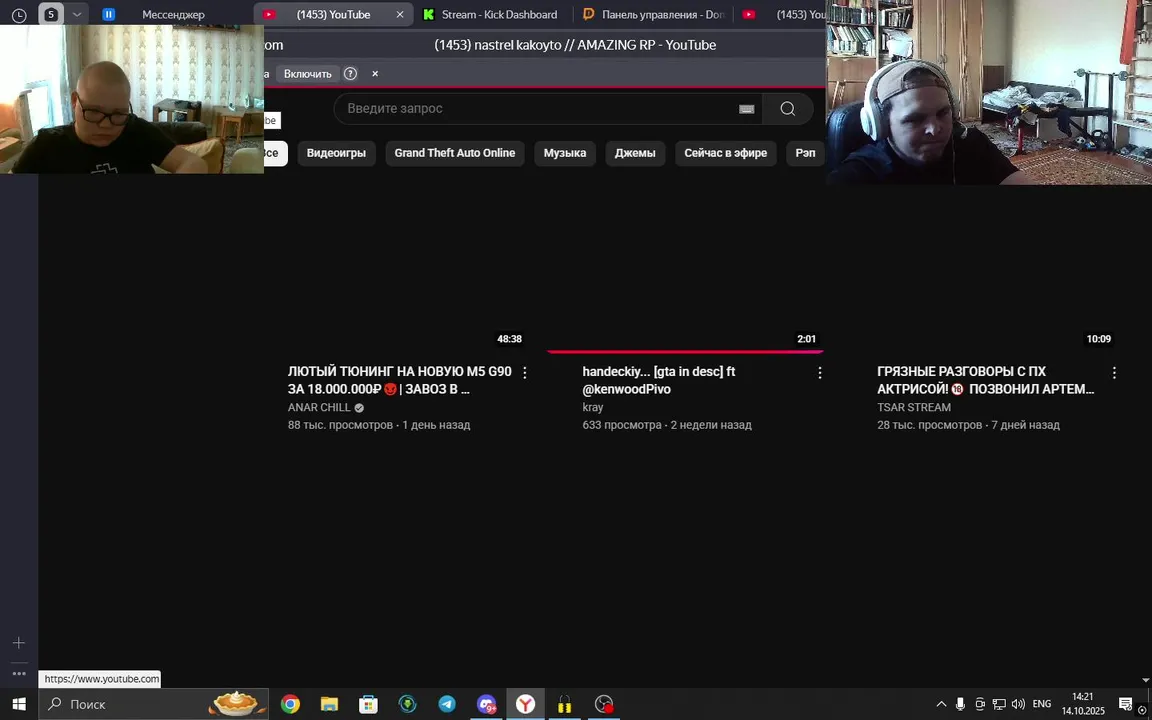
Task: Expand the profile dropdown chevron in tab bar
Action: point(76,14)
